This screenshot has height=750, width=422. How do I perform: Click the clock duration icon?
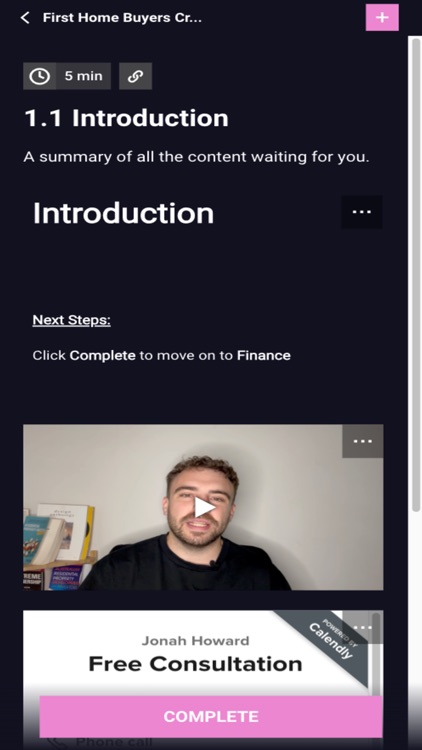click(40, 76)
